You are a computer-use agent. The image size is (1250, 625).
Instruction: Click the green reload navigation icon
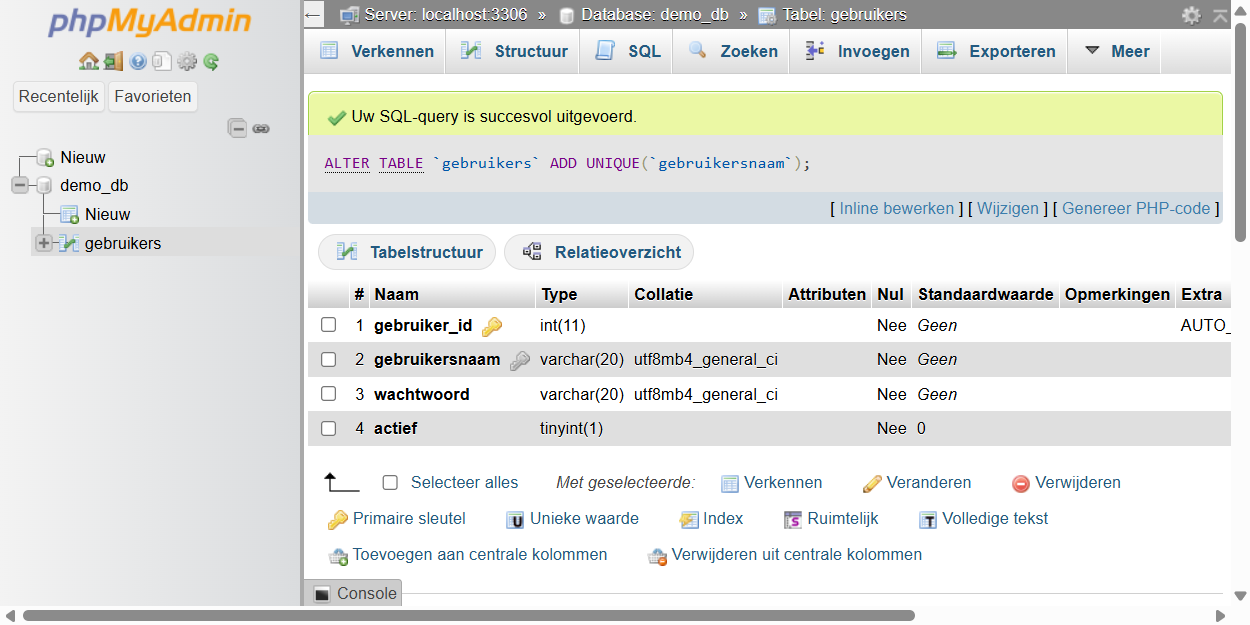point(211,62)
